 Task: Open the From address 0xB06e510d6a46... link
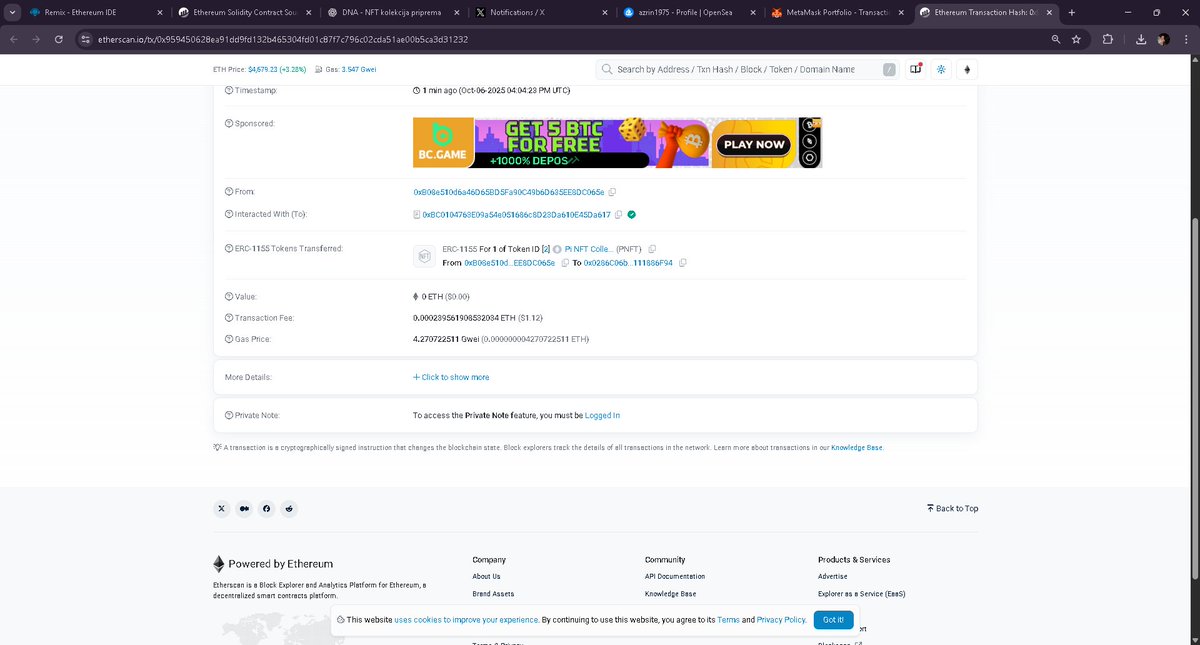click(509, 192)
